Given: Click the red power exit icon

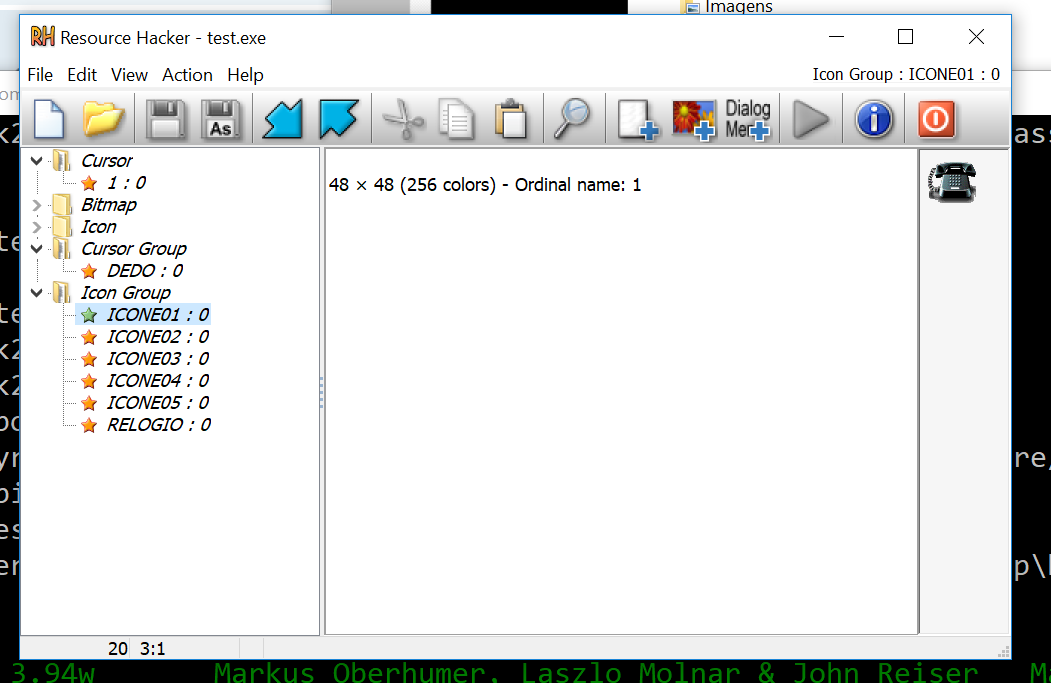Looking at the screenshot, I should (x=936, y=120).
